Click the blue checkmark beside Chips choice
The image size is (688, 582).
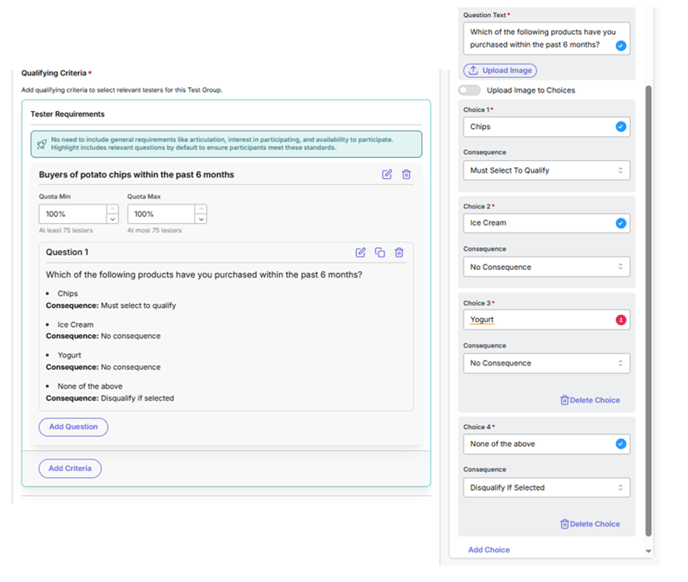(x=620, y=127)
